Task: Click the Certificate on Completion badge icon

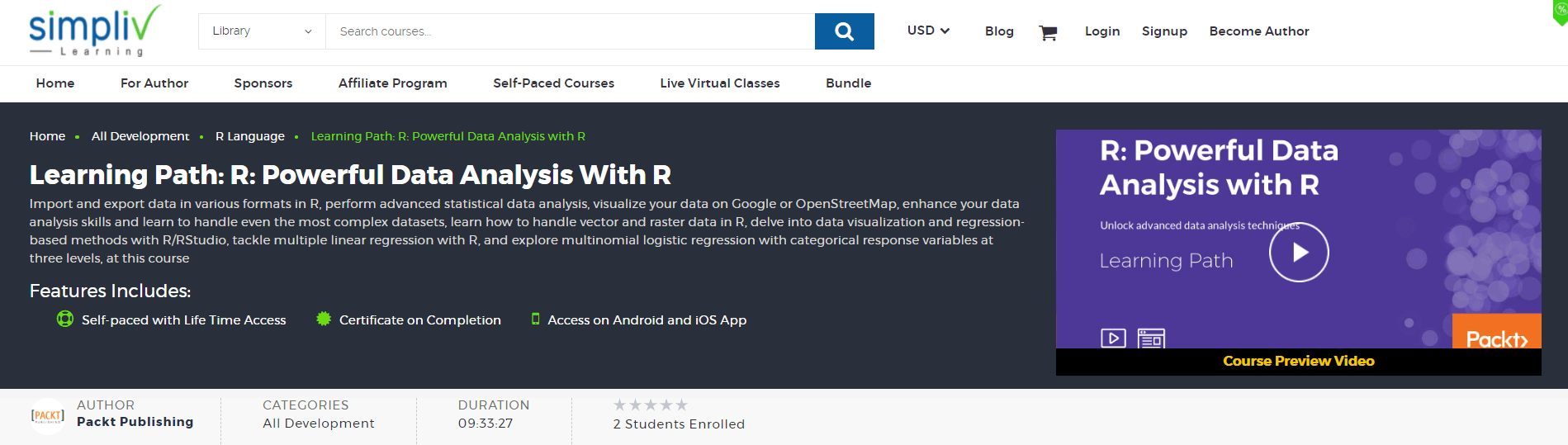Action: pyautogui.click(x=324, y=319)
